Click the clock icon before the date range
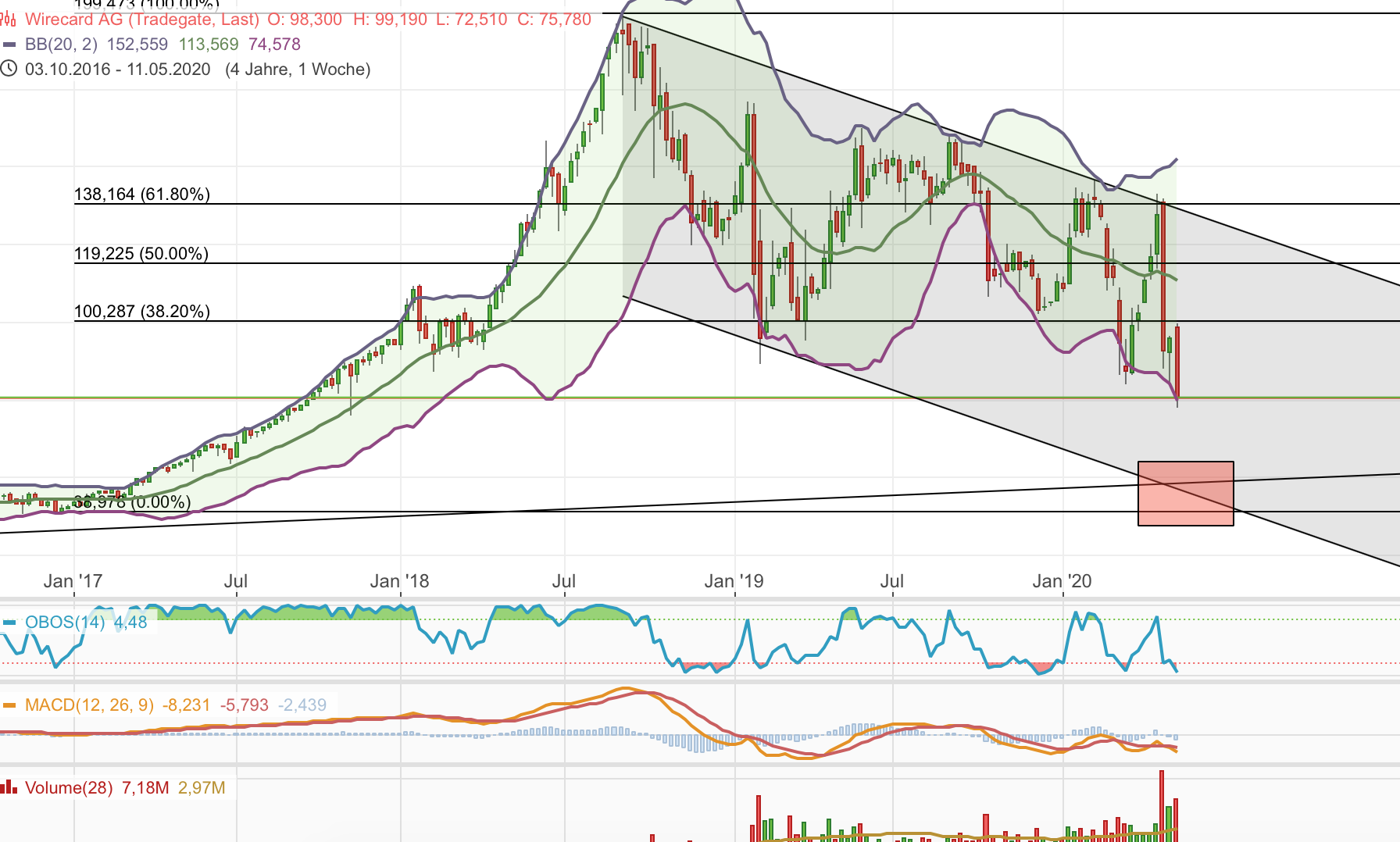The image size is (1400, 842). click(x=9, y=70)
